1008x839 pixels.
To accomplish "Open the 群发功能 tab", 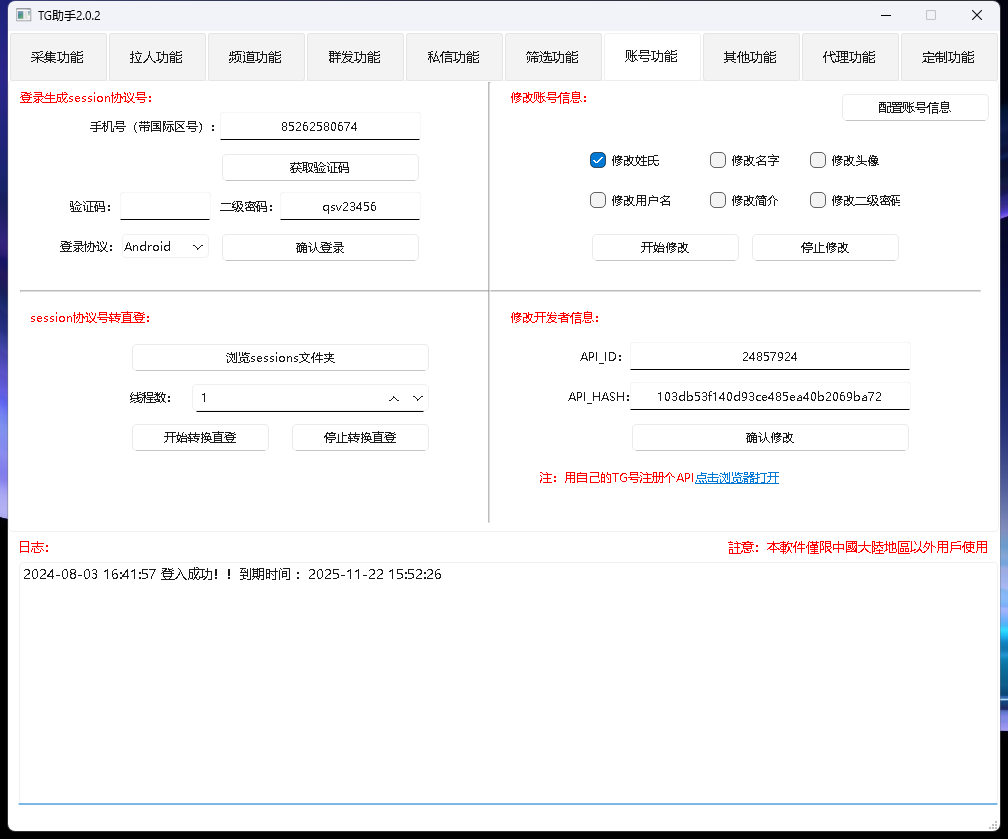I will pyautogui.click(x=354, y=57).
